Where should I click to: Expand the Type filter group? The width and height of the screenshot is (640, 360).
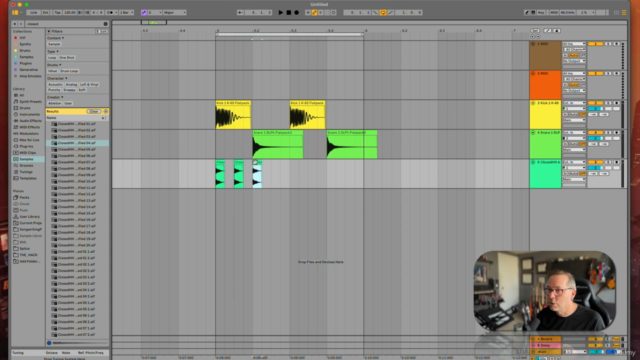53,51
